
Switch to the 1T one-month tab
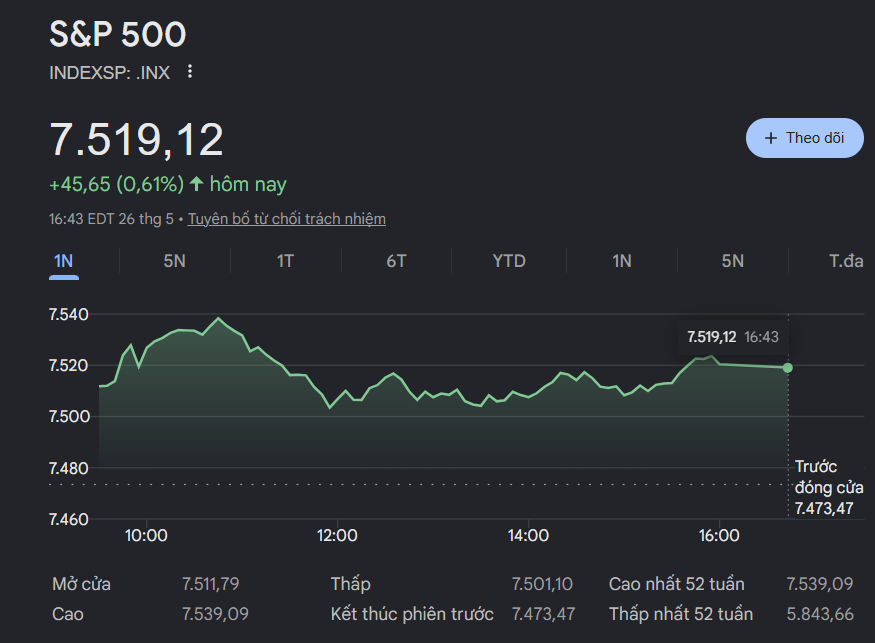[x=285, y=261]
